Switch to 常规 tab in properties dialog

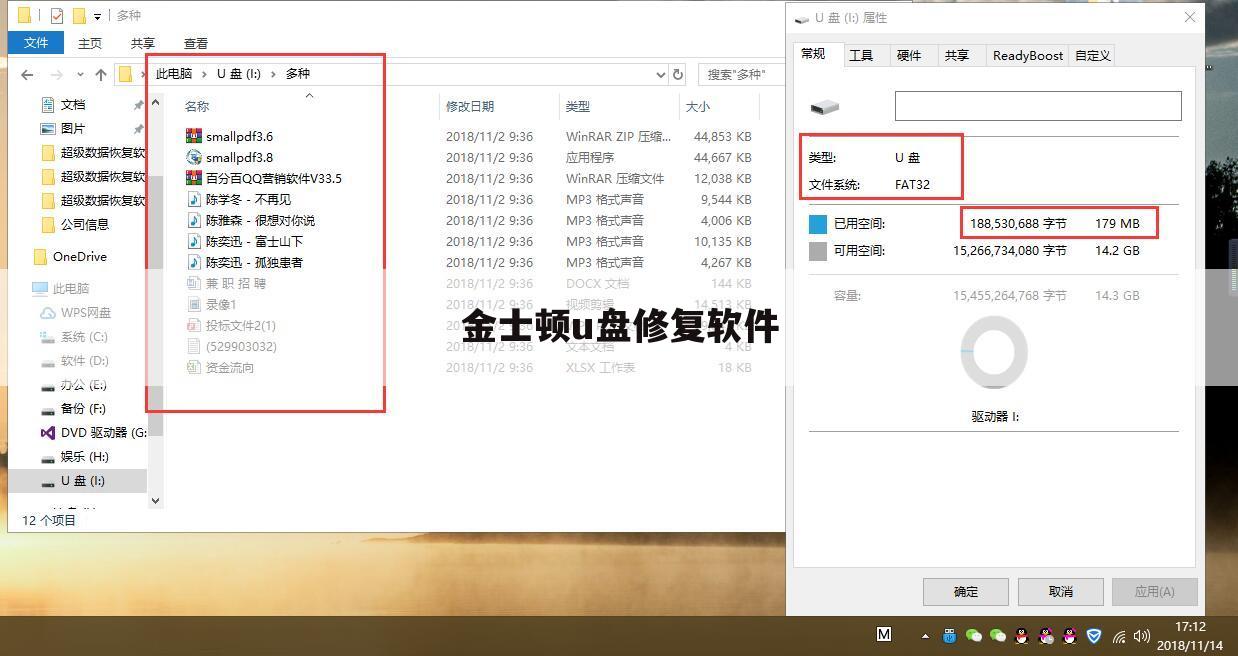pos(813,54)
